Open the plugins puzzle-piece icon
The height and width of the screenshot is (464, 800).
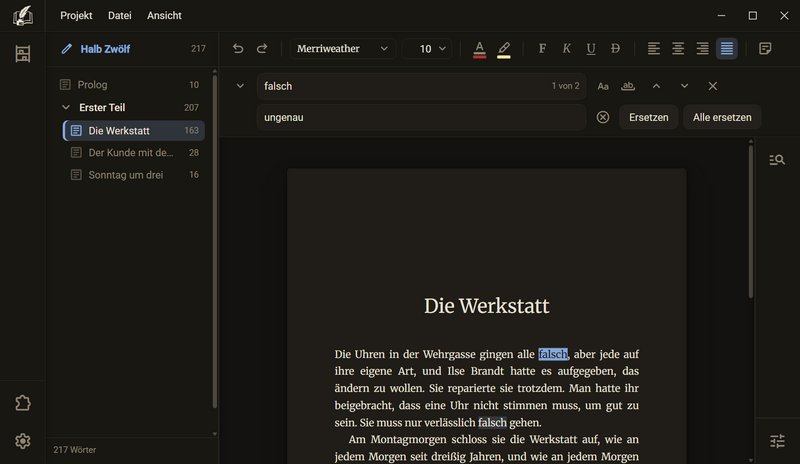(x=22, y=403)
